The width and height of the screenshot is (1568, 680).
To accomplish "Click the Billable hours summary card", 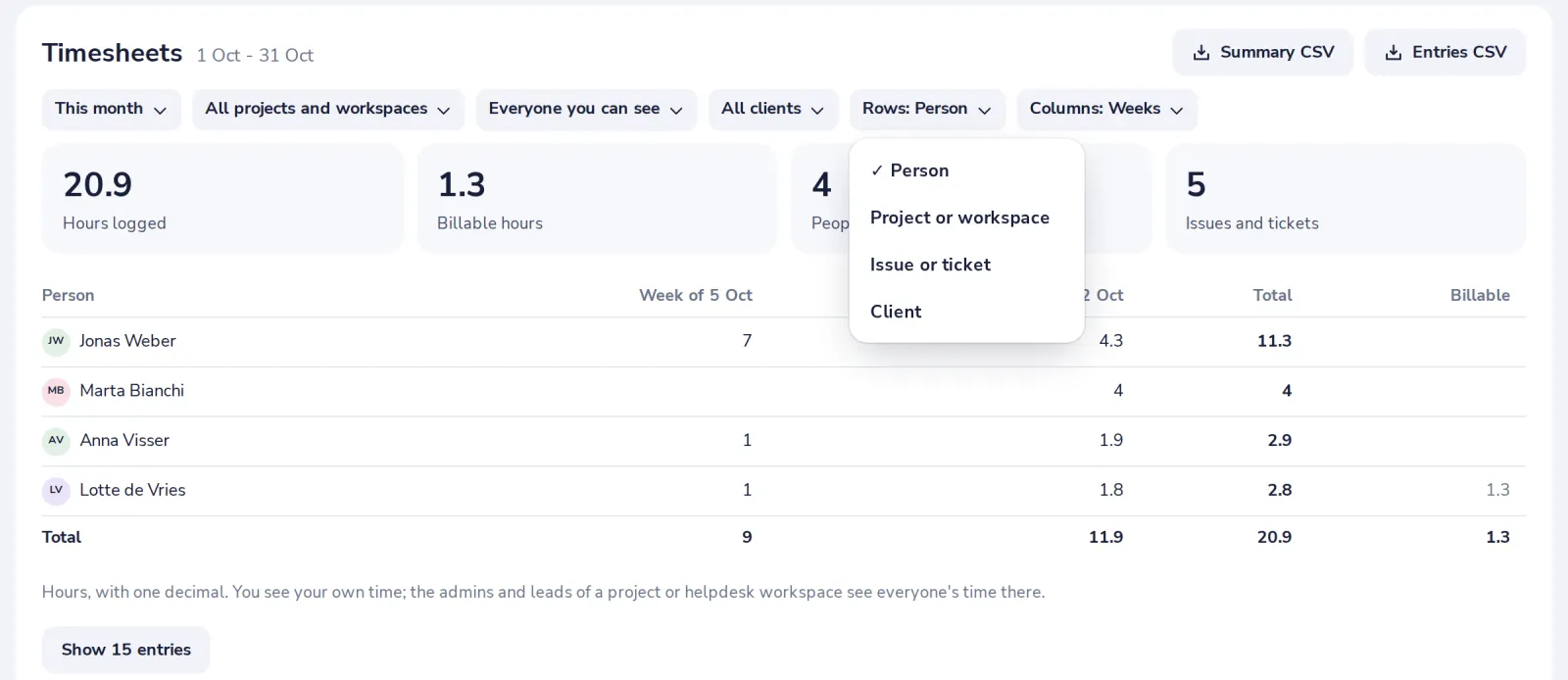I will (x=597, y=199).
